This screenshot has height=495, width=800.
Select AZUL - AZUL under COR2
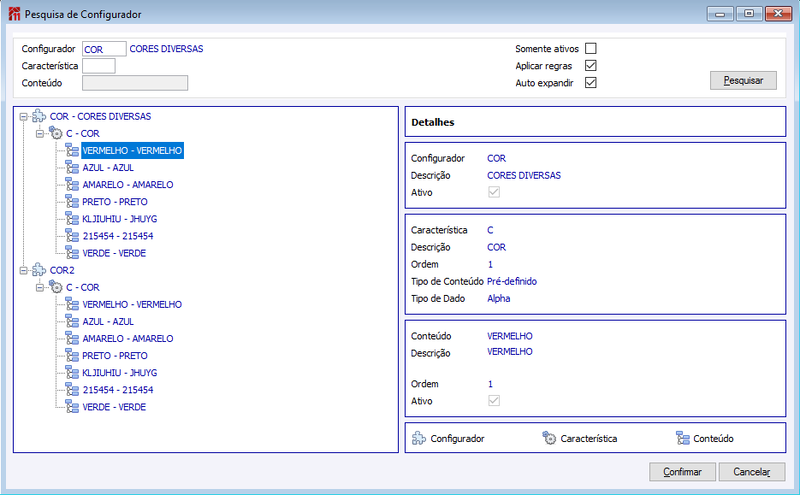pyautogui.click(x=108, y=322)
